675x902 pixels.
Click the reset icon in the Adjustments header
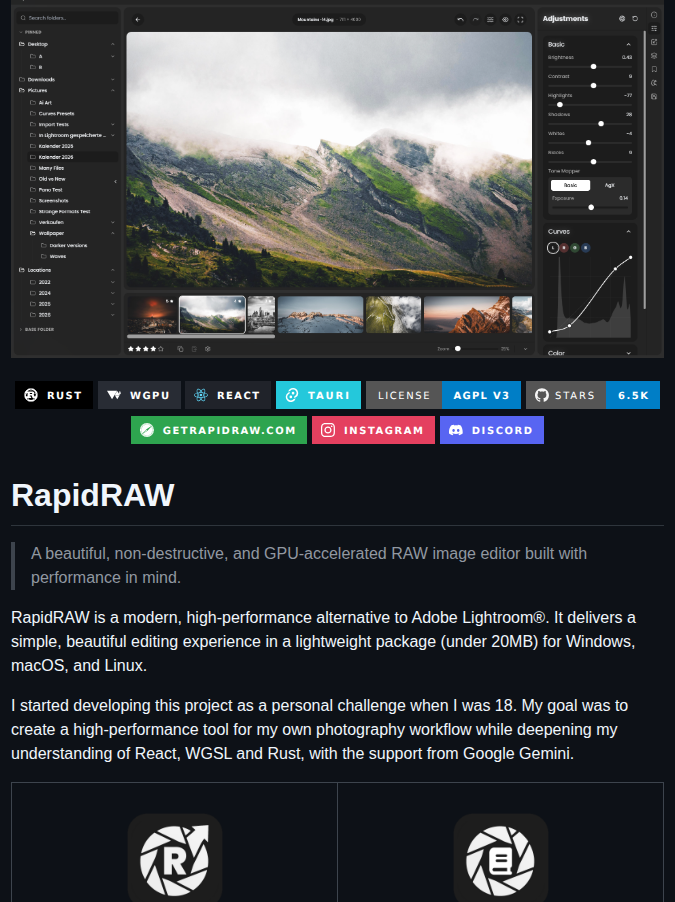click(x=635, y=18)
